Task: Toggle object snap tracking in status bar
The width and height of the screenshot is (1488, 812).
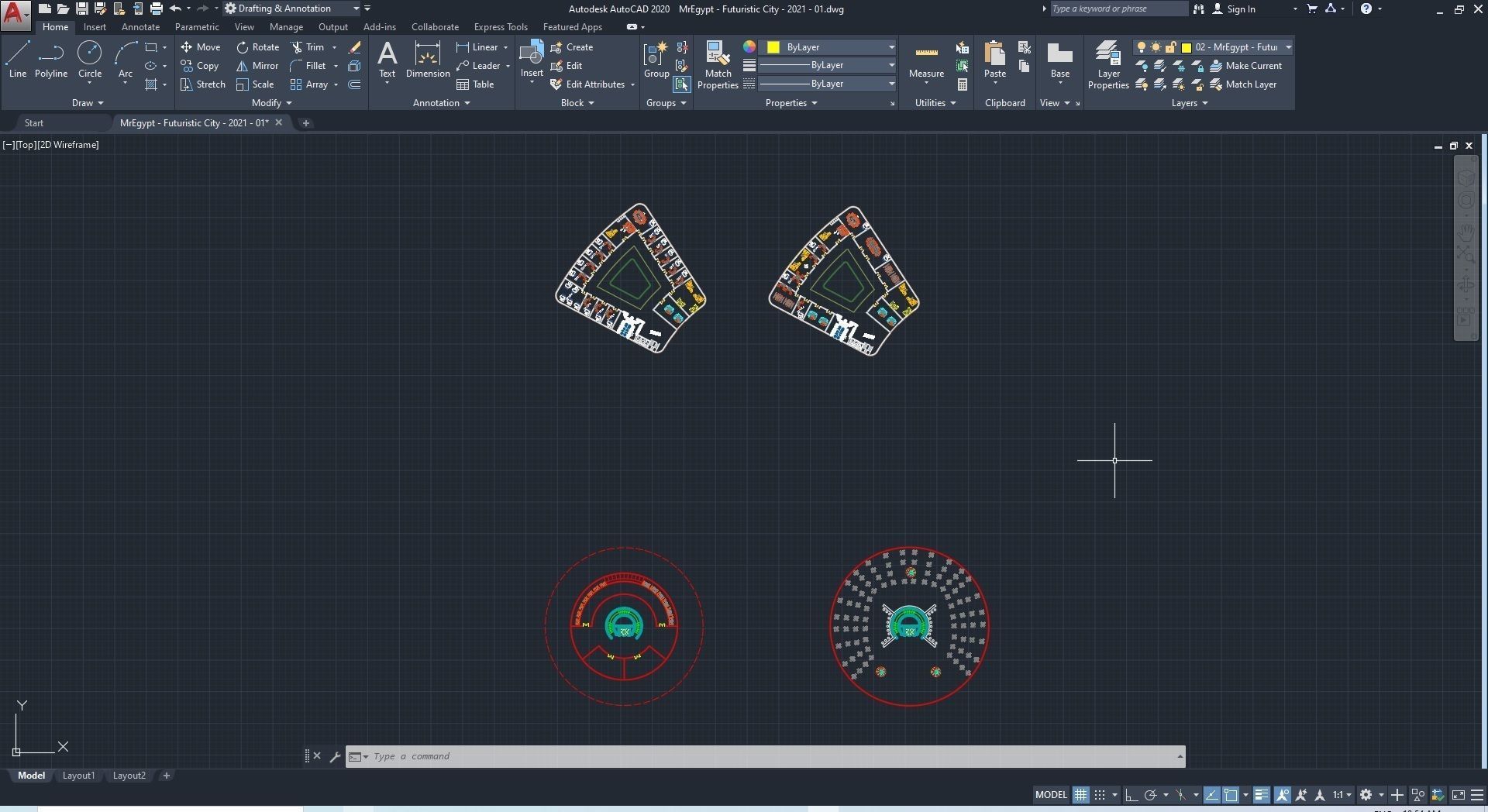Action: pyautogui.click(x=1211, y=795)
